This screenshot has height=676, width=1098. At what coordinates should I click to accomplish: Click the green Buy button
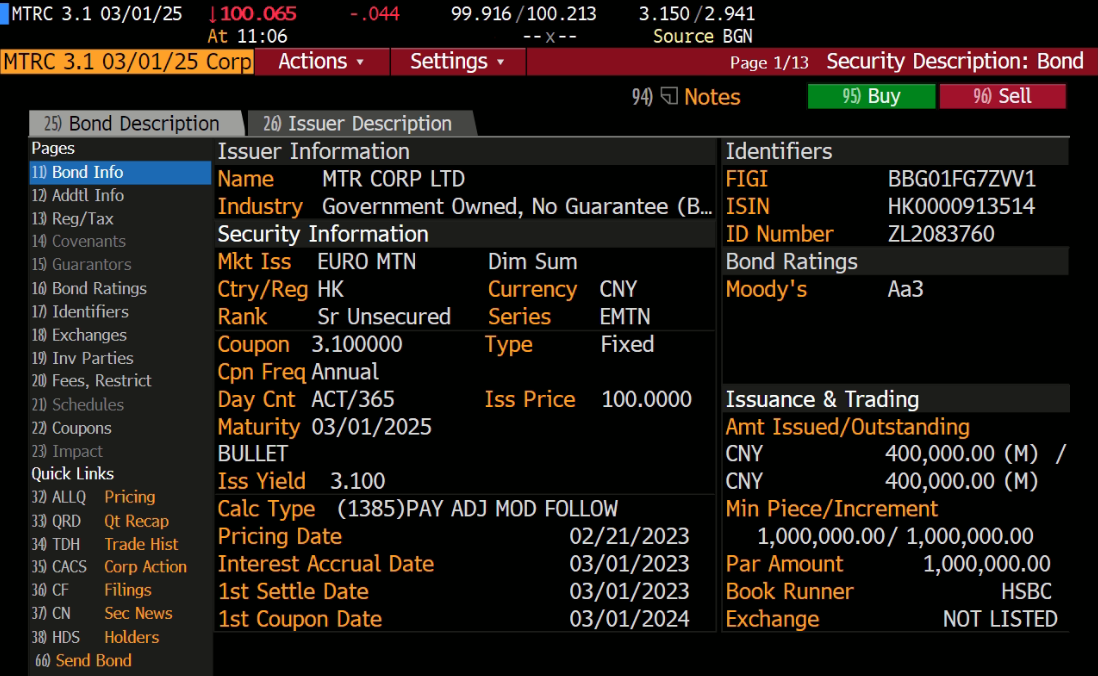(x=871, y=96)
